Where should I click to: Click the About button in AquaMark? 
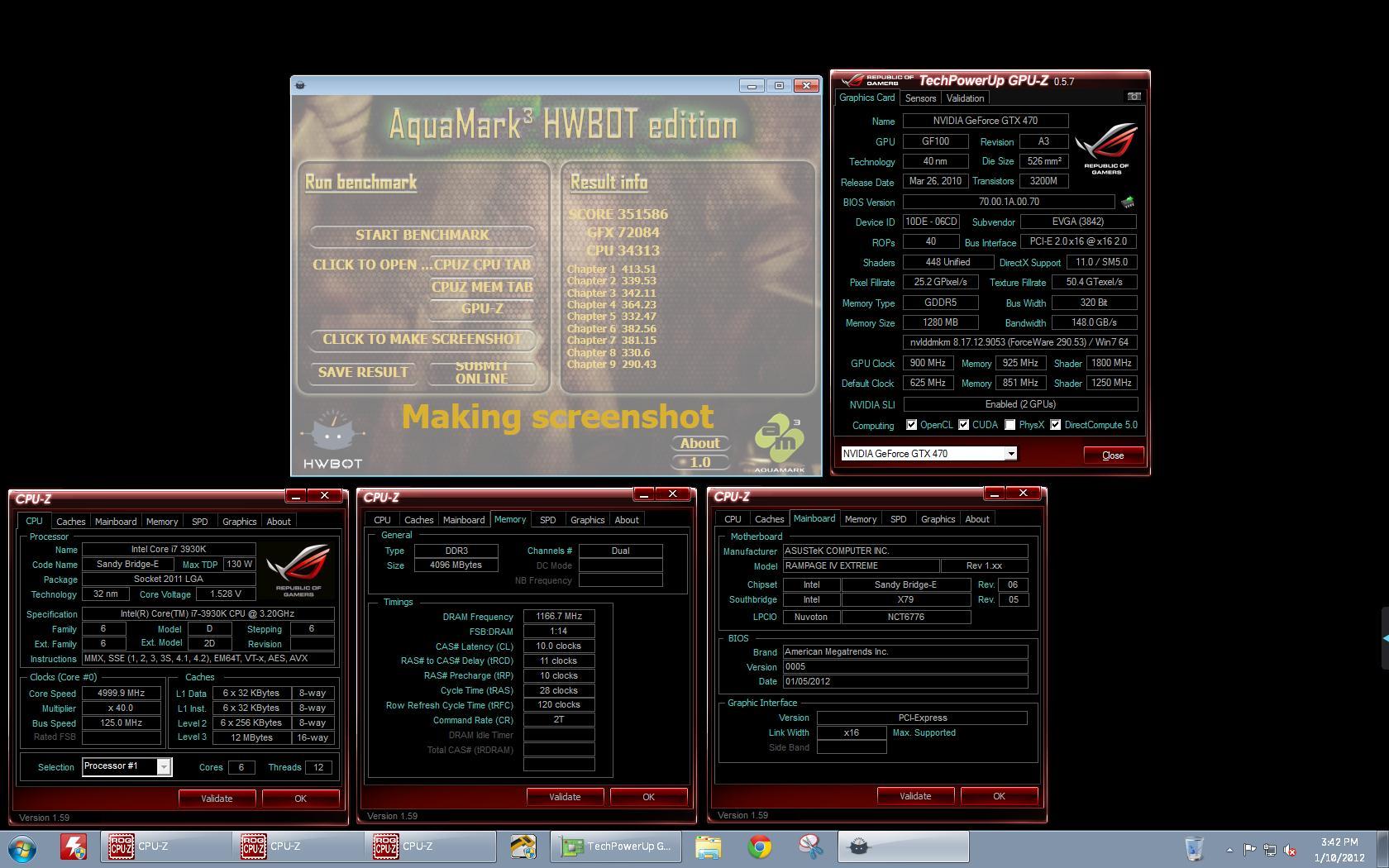(x=700, y=443)
